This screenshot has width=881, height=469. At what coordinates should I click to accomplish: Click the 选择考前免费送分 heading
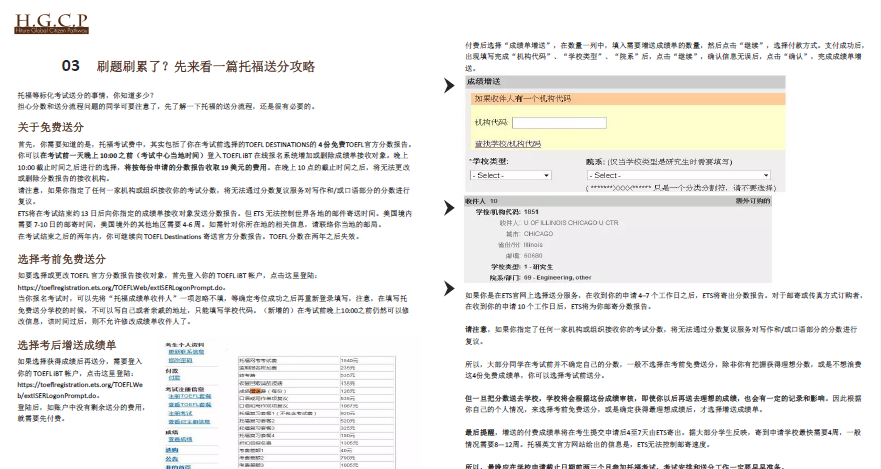(x=62, y=259)
